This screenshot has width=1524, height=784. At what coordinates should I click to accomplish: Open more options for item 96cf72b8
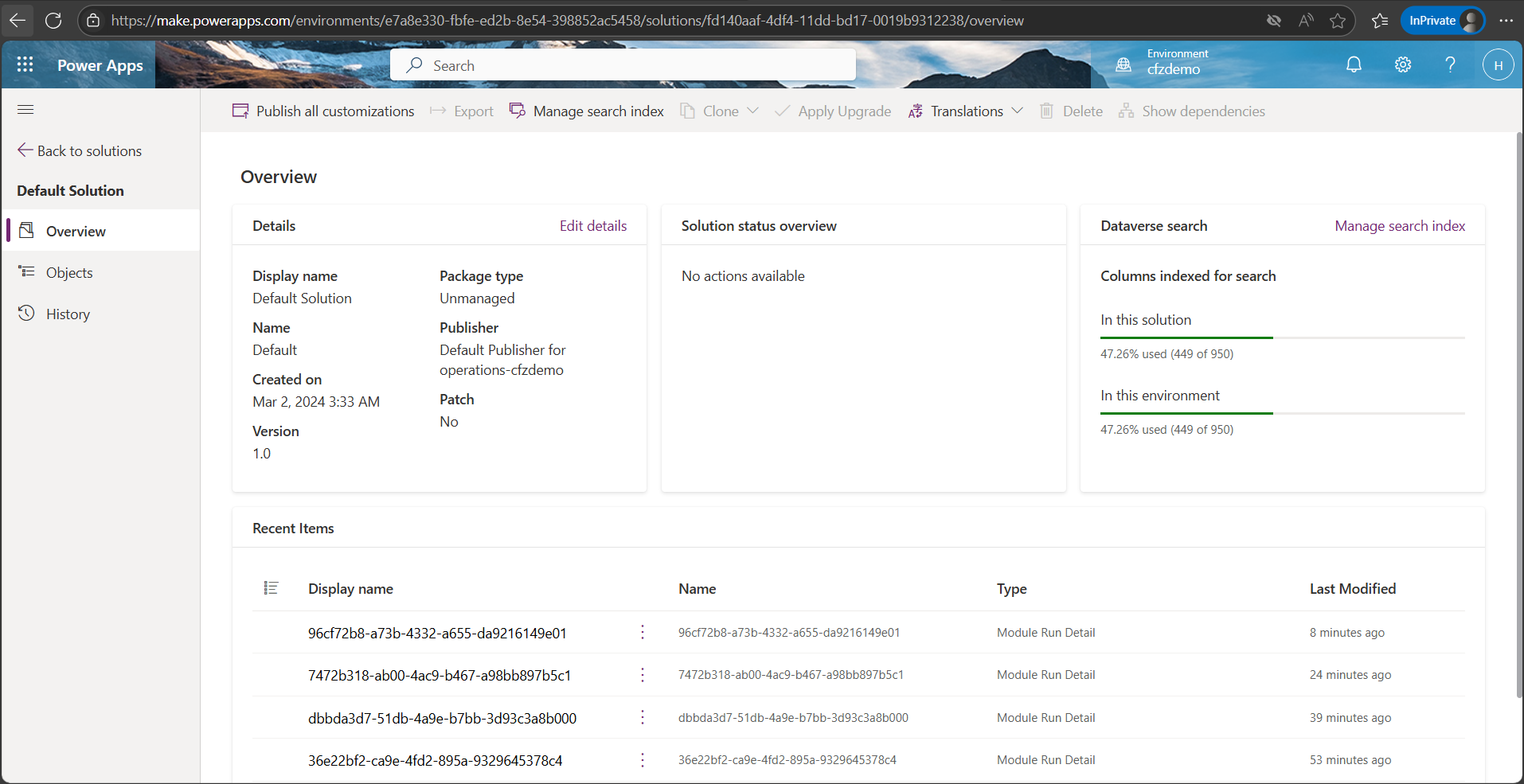click(643, 633)
